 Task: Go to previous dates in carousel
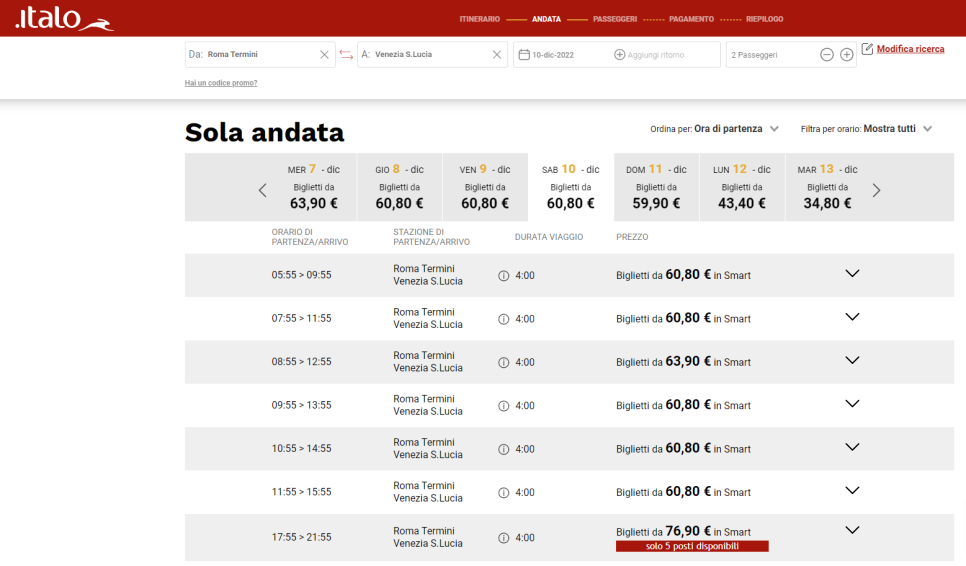point(262,190)
